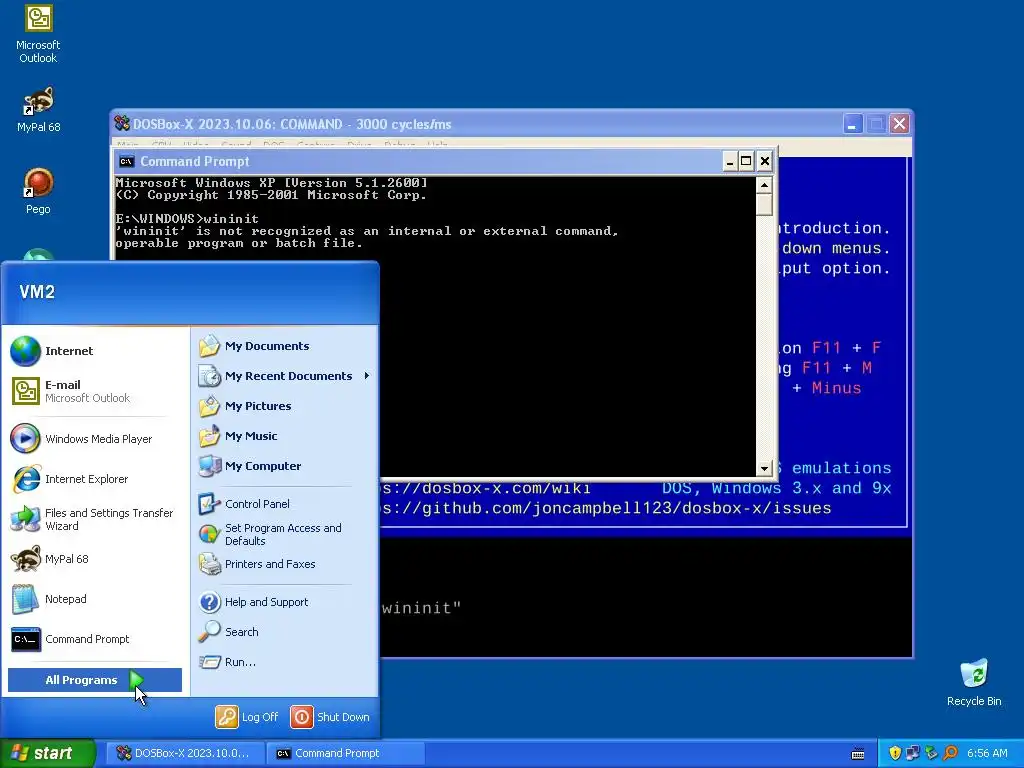Click the on-screen keyboard icon in taskbar
This screenshot has width=1024, height=768.
858,754
